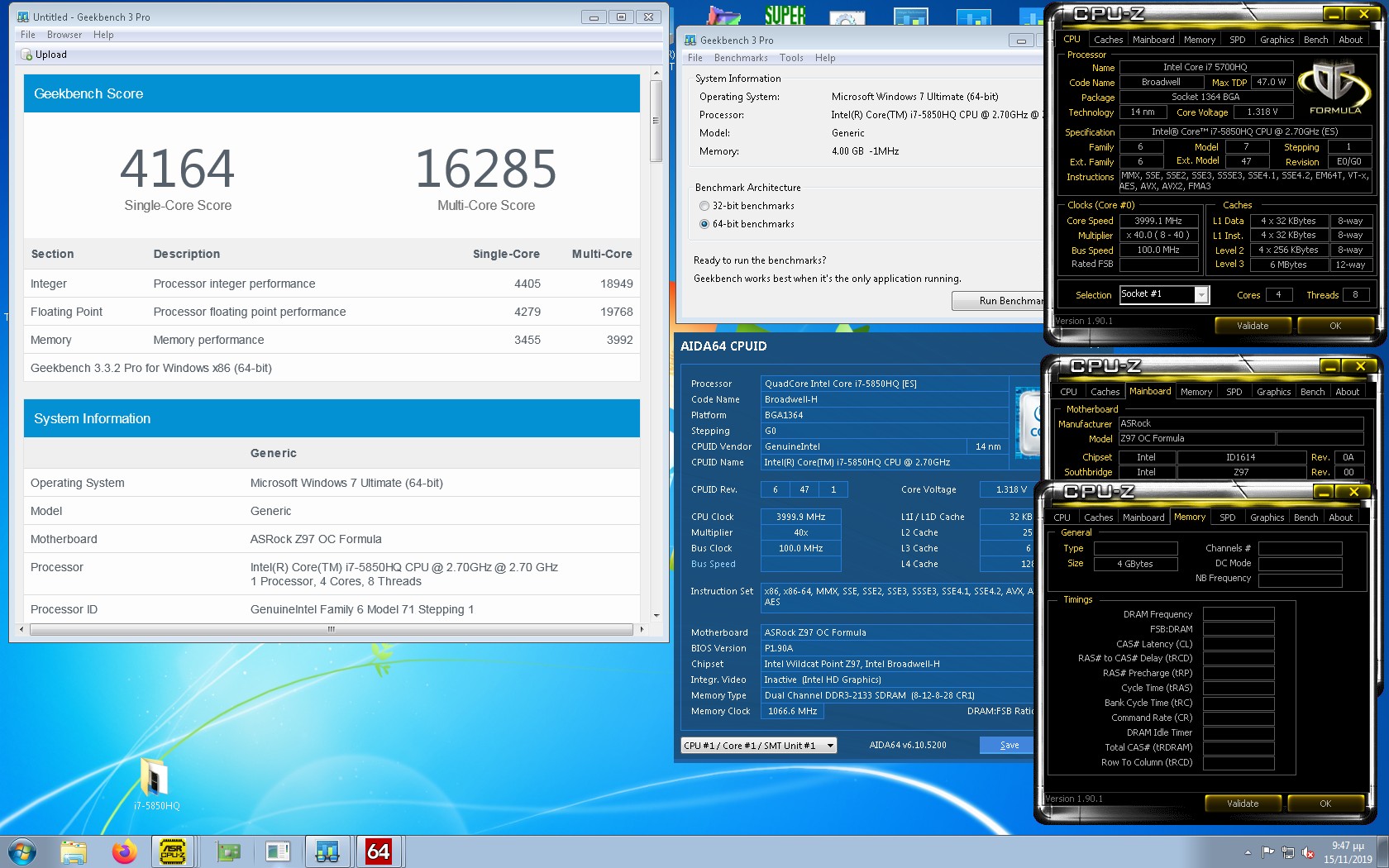The width and height of the screenshot is (1389, 868).
Task: Switch to Caches tab in top CPU-Z
Action: click(1108, 40)
